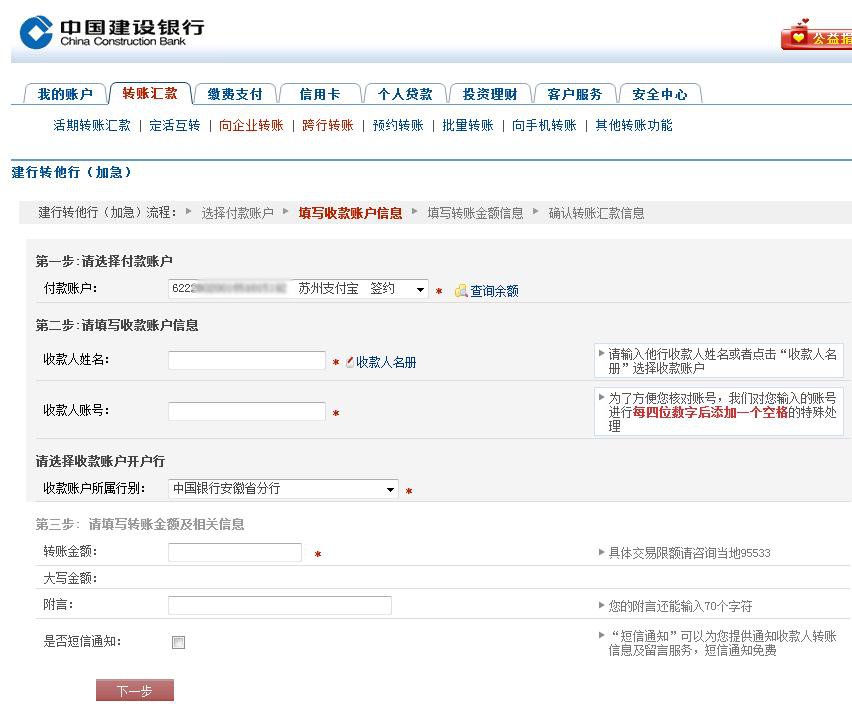Viewport: 852px width, 714px height.
Task: Focus the 收款人姓名 input field
Action: (247, 360)
